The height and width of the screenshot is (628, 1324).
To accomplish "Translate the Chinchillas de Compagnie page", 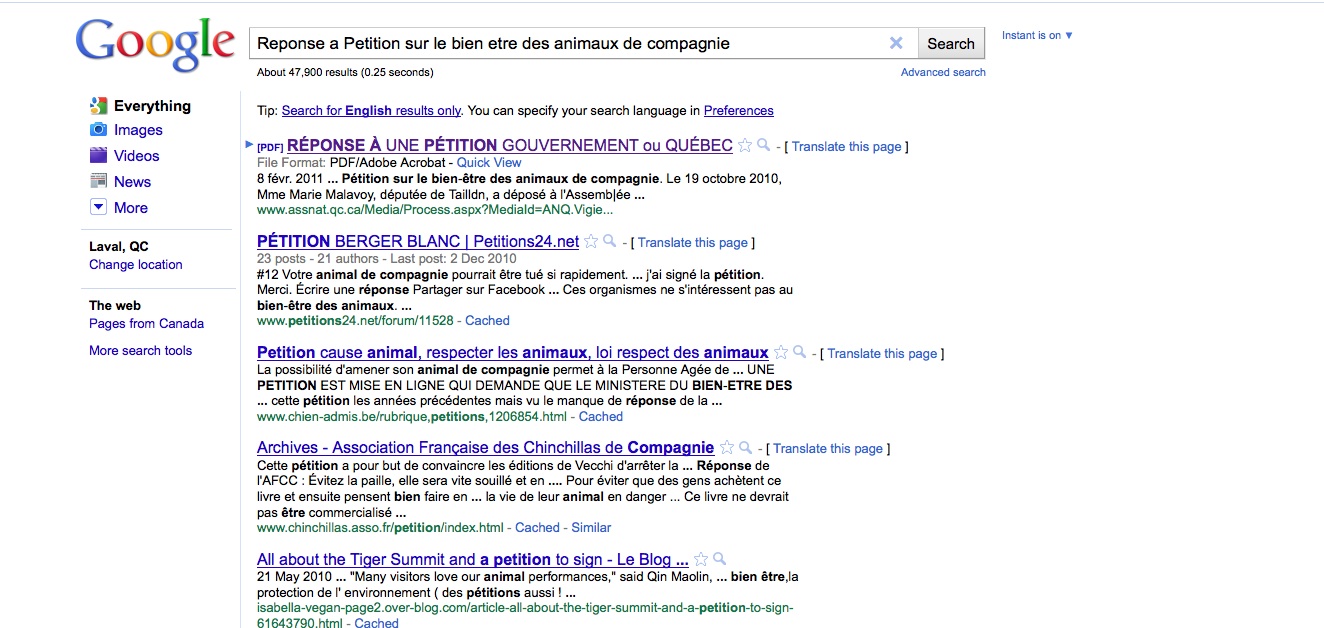I will pos(828,449).
